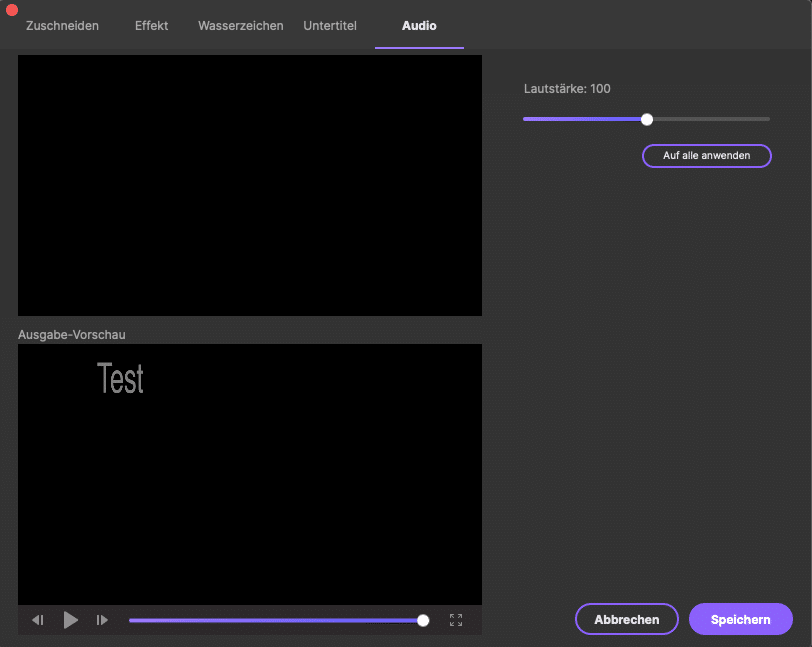Cancel changes with Abbrechen

pos(627,619)
